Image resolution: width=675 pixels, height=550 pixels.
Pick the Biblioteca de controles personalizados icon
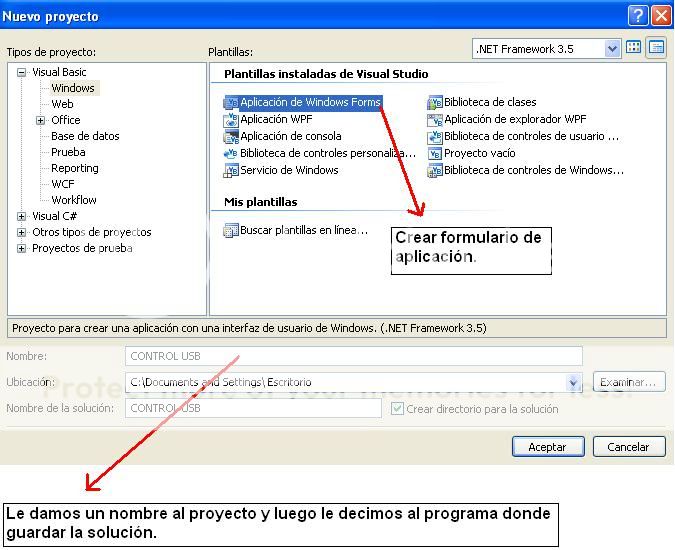(231, 153)
